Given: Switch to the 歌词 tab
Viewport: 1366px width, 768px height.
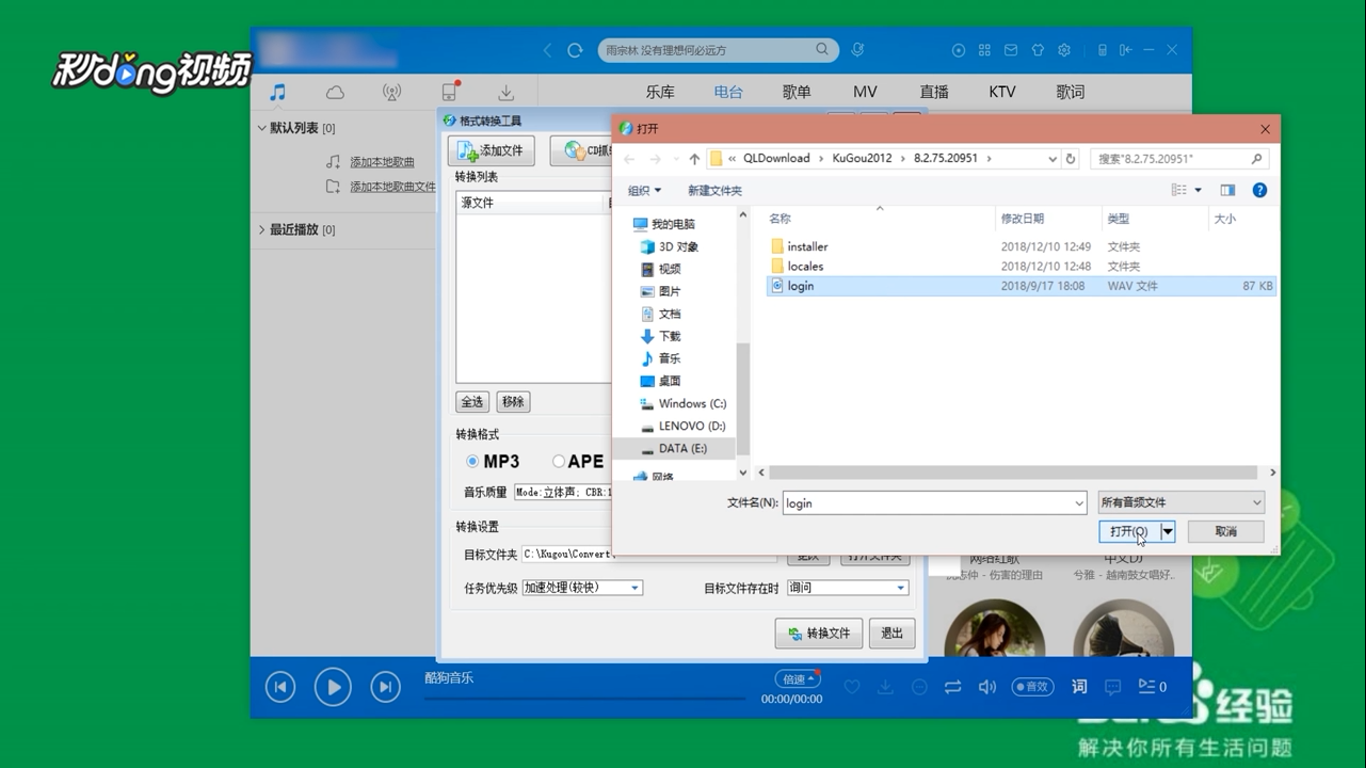Looking at the screenshot, I should [x=1070, y=92].
